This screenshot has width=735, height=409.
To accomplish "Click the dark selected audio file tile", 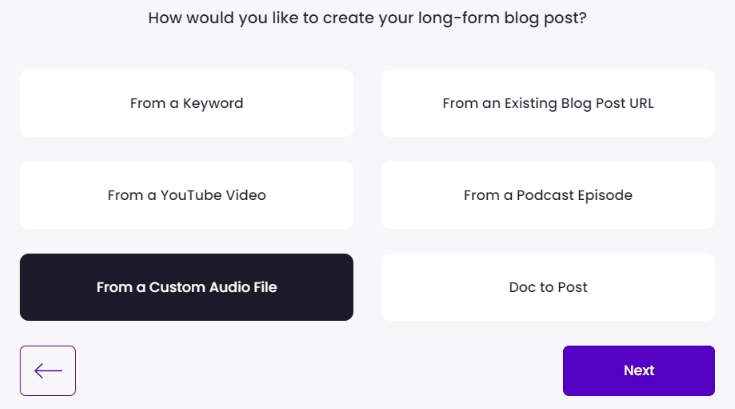I will click(186, 287).
